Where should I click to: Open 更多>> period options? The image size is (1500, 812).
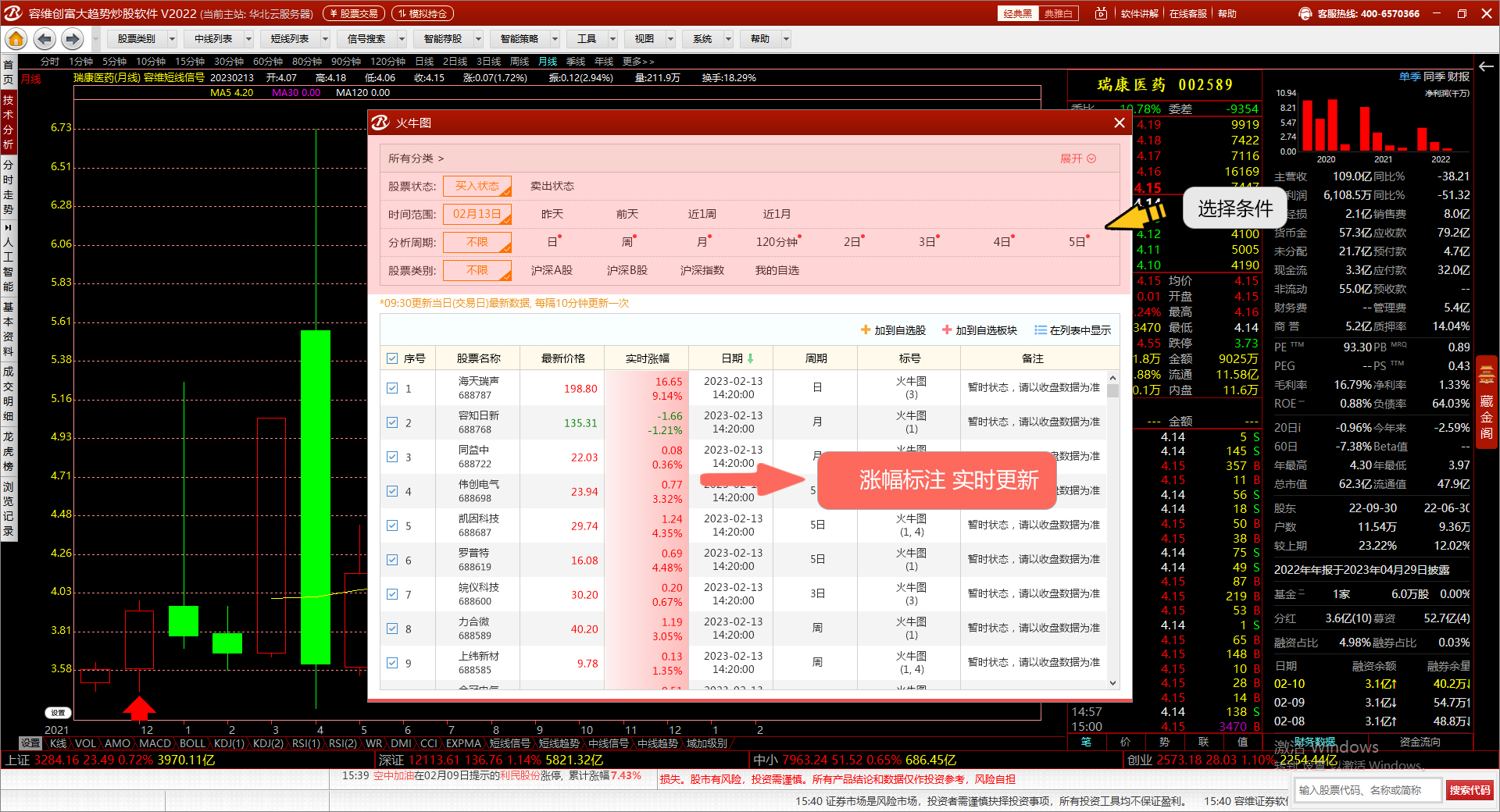point(638,61)
